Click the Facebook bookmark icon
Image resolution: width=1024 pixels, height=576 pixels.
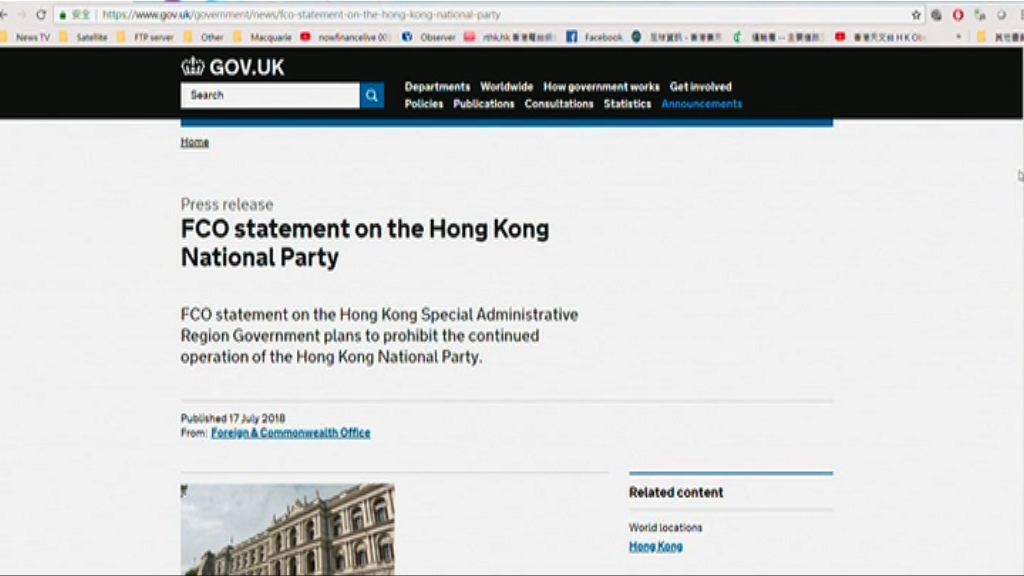pyautogui.click(x=572, y=35)
